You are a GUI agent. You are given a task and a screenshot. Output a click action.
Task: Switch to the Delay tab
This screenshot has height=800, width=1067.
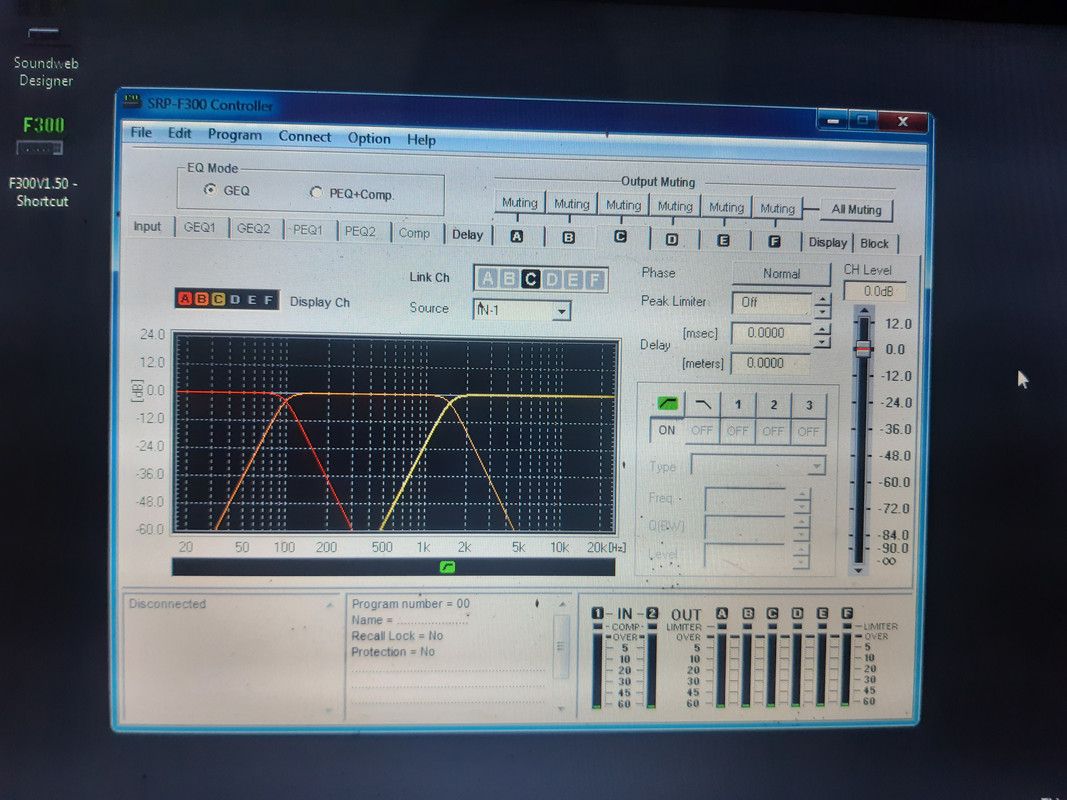pyautogui.click(x=467, y=234)
